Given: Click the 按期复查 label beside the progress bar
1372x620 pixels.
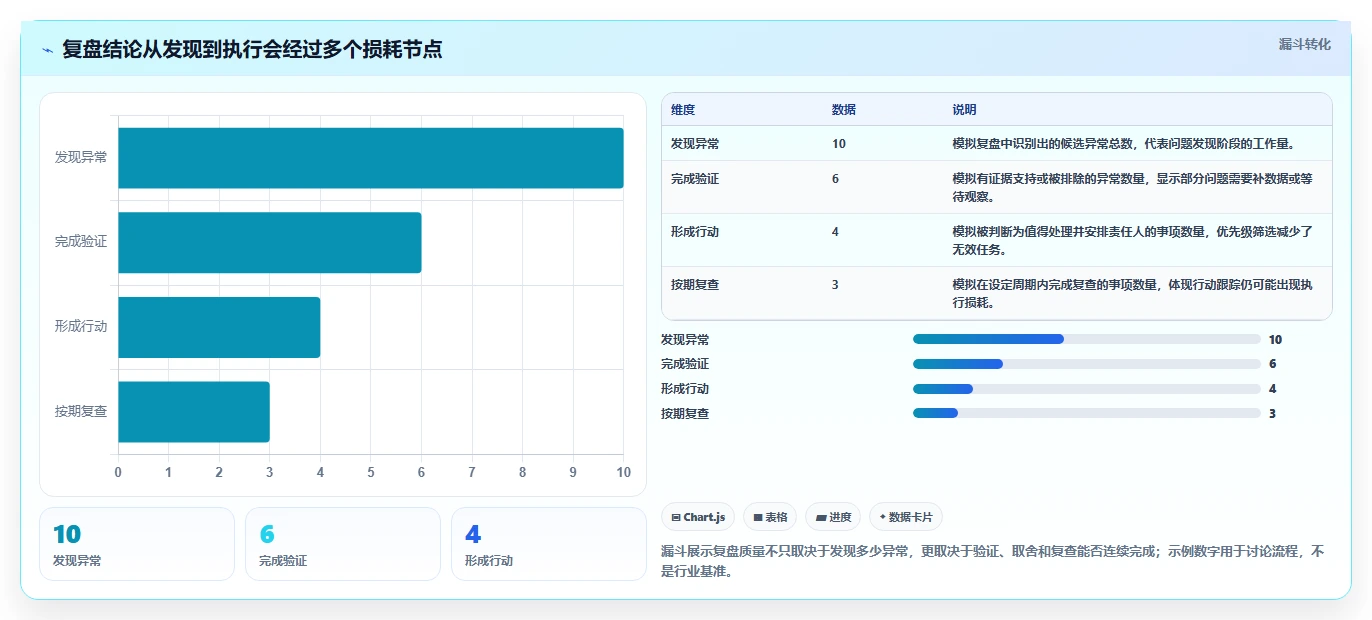Looking at the screenshot, I should click(685, 413).
